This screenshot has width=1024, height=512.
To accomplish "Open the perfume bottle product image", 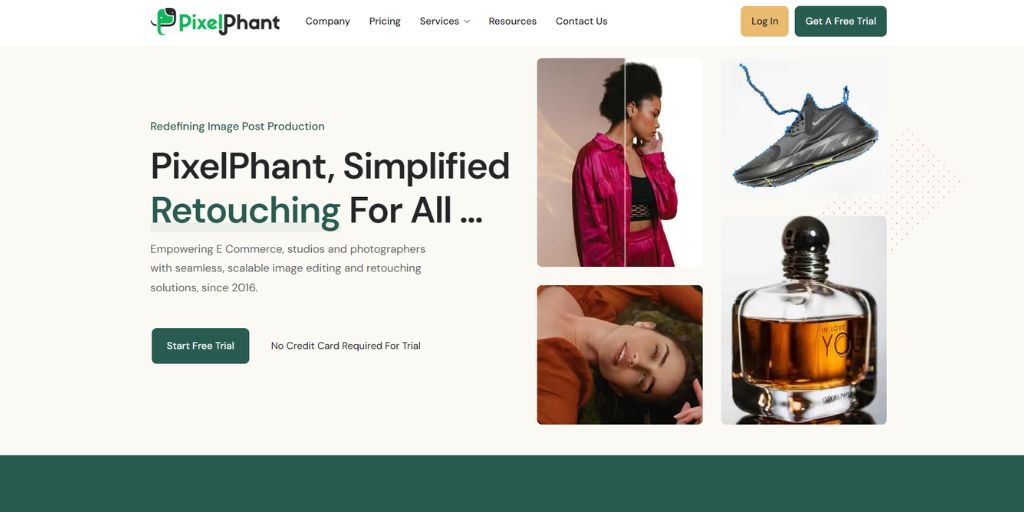I will tap(804, 320).
